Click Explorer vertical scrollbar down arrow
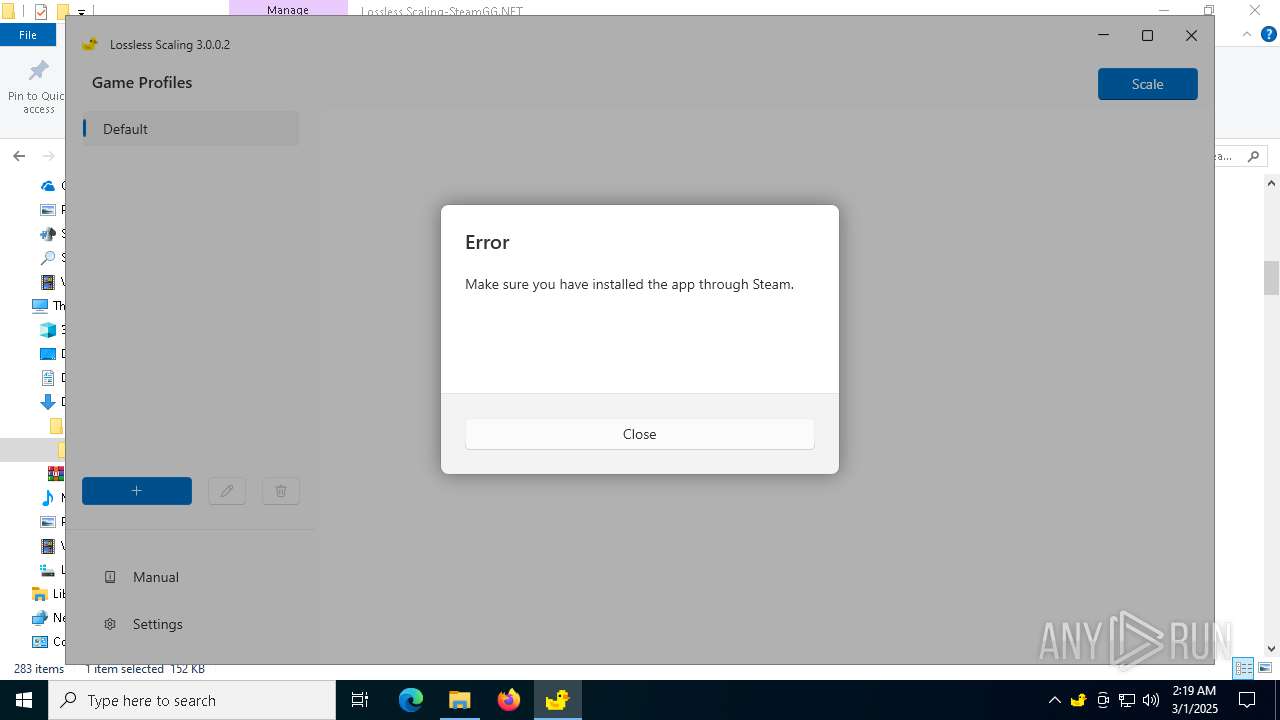 (1272, 649)
